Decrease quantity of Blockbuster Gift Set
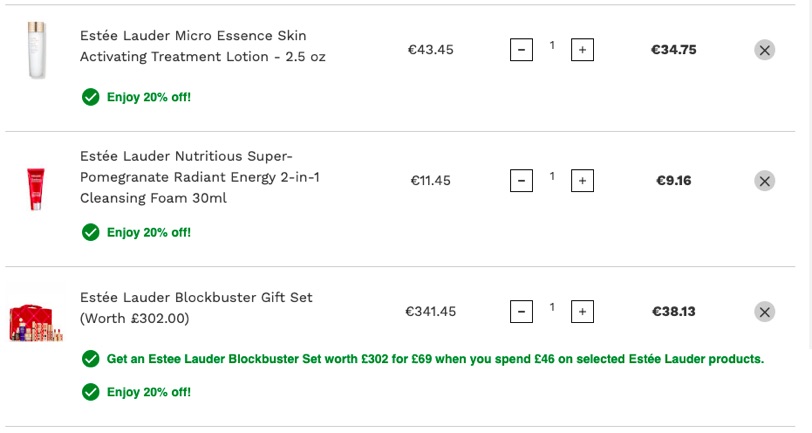Screen dimensions: 812x433 click(521, 312)
